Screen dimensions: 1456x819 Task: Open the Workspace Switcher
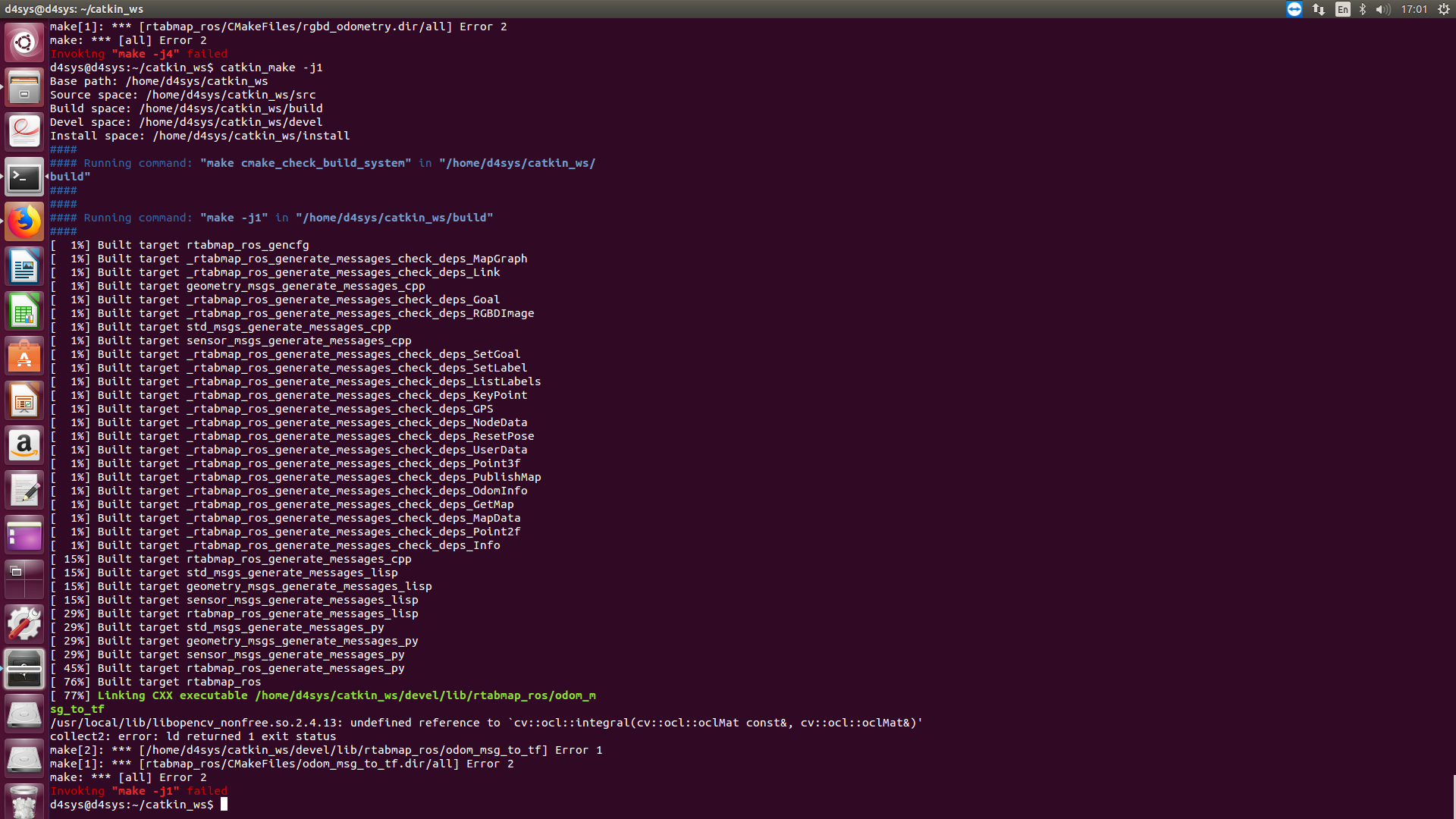click(x=24, y=579)
